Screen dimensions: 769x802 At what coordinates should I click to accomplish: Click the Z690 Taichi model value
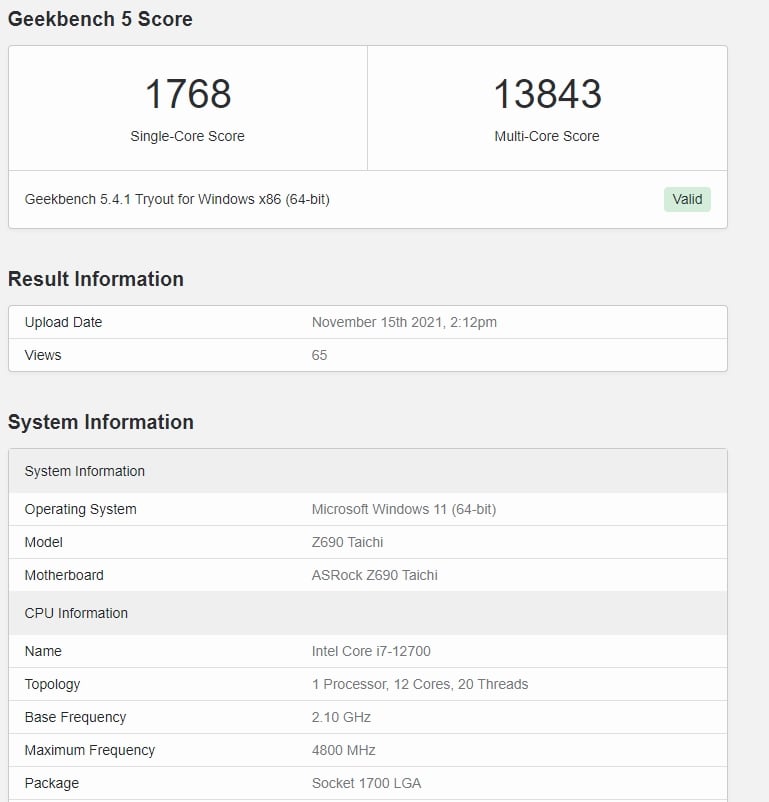coord(347,542)
